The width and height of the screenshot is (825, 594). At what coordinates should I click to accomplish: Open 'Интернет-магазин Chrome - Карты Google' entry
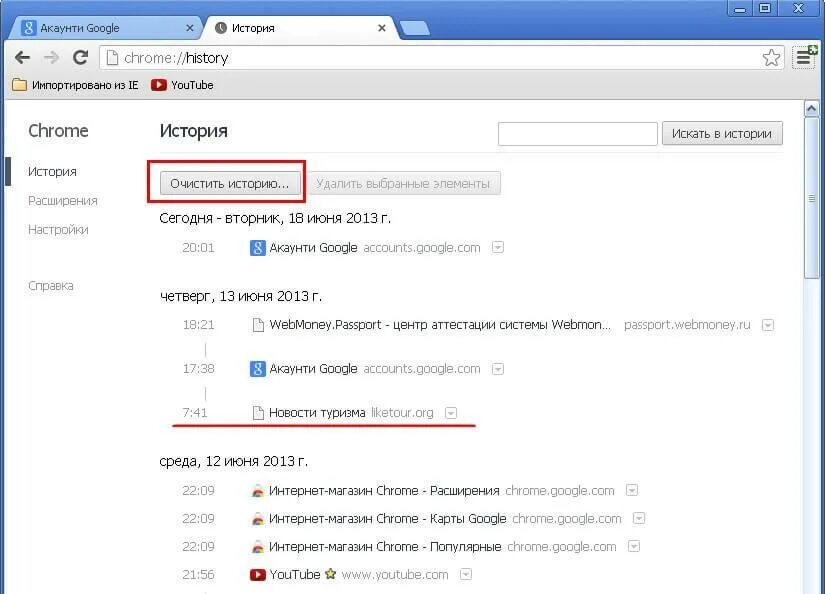[x=387, y=518]
